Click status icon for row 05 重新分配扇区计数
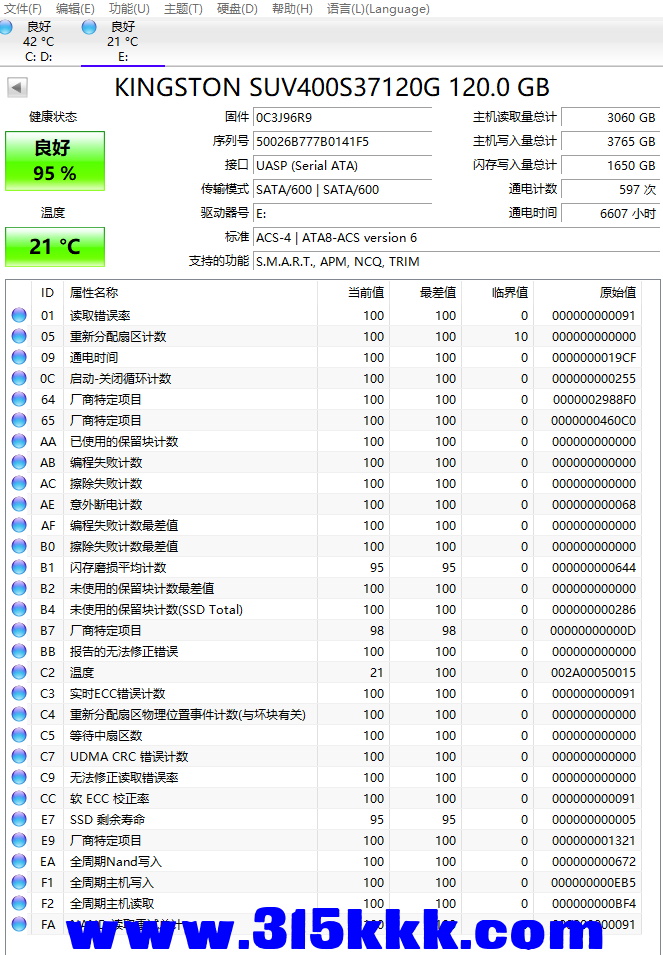The height and width of the screenshot is (955, 663). pyautogui.click(x=19, y=336)
